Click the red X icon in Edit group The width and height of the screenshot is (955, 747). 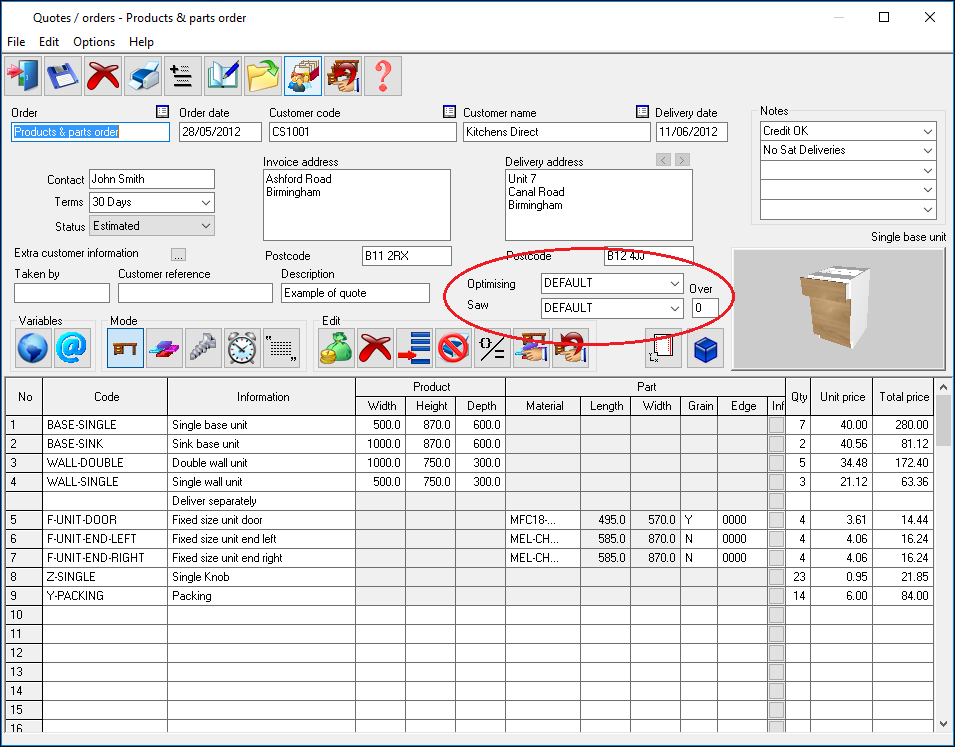(x=375, y=348)
